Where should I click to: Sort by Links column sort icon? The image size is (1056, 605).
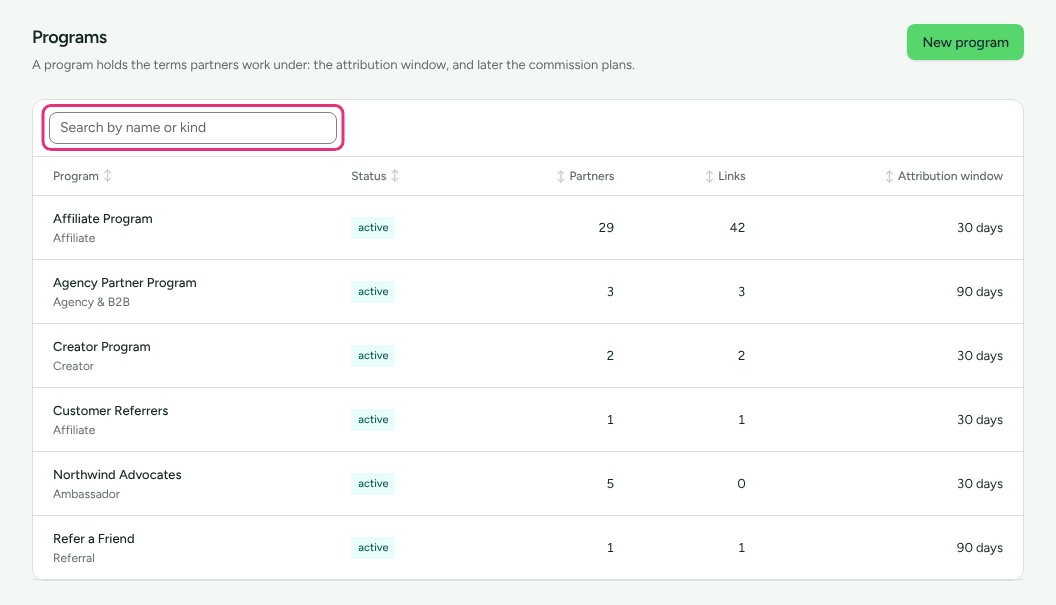pyautogui.click(x=709, y=177)
